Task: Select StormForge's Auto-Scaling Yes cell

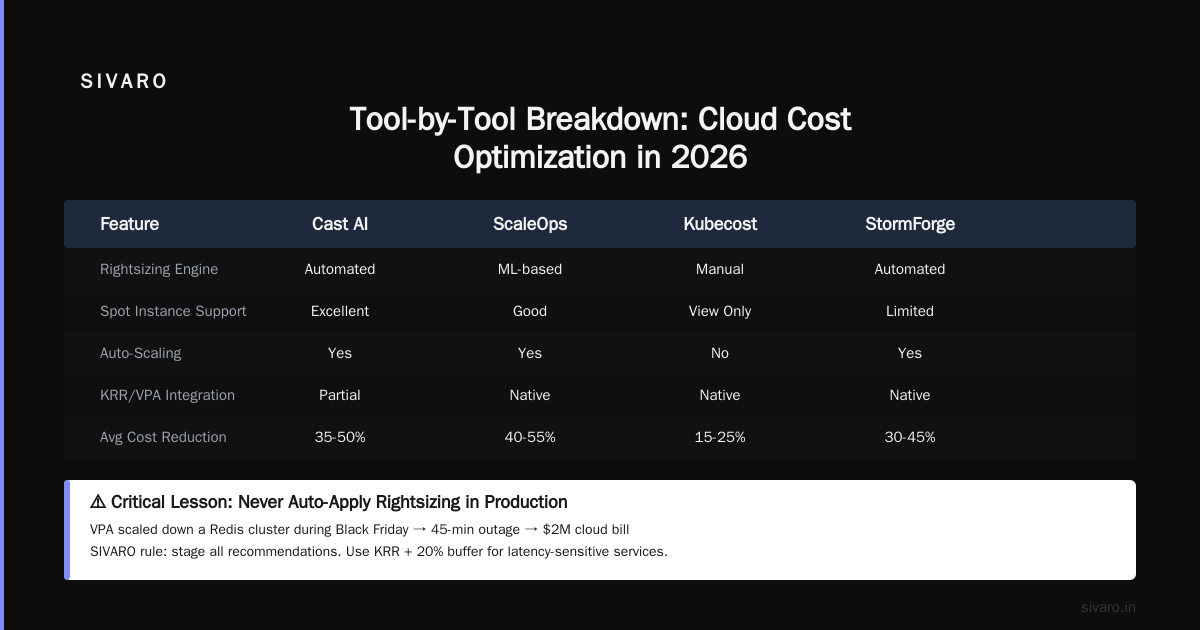Action: 910,353
